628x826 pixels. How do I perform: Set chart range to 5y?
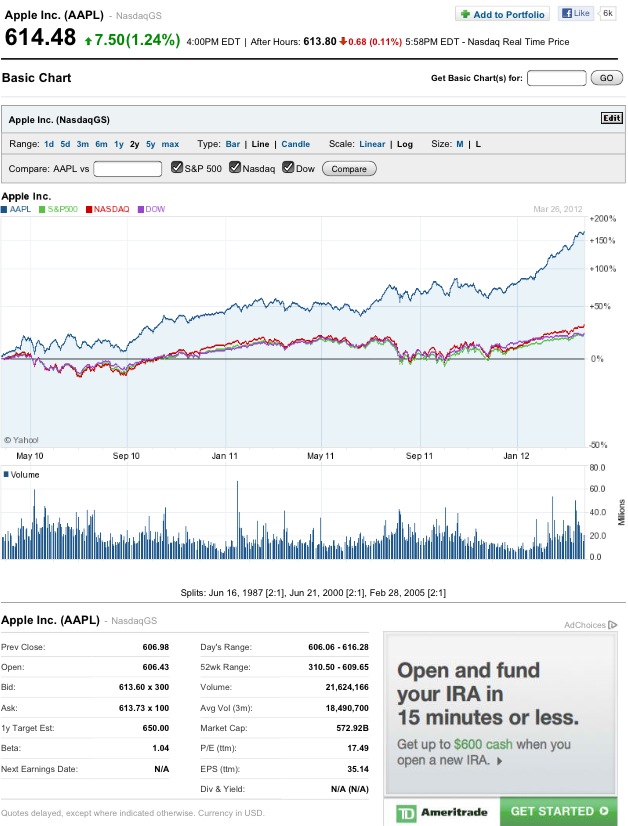(150, 144)
